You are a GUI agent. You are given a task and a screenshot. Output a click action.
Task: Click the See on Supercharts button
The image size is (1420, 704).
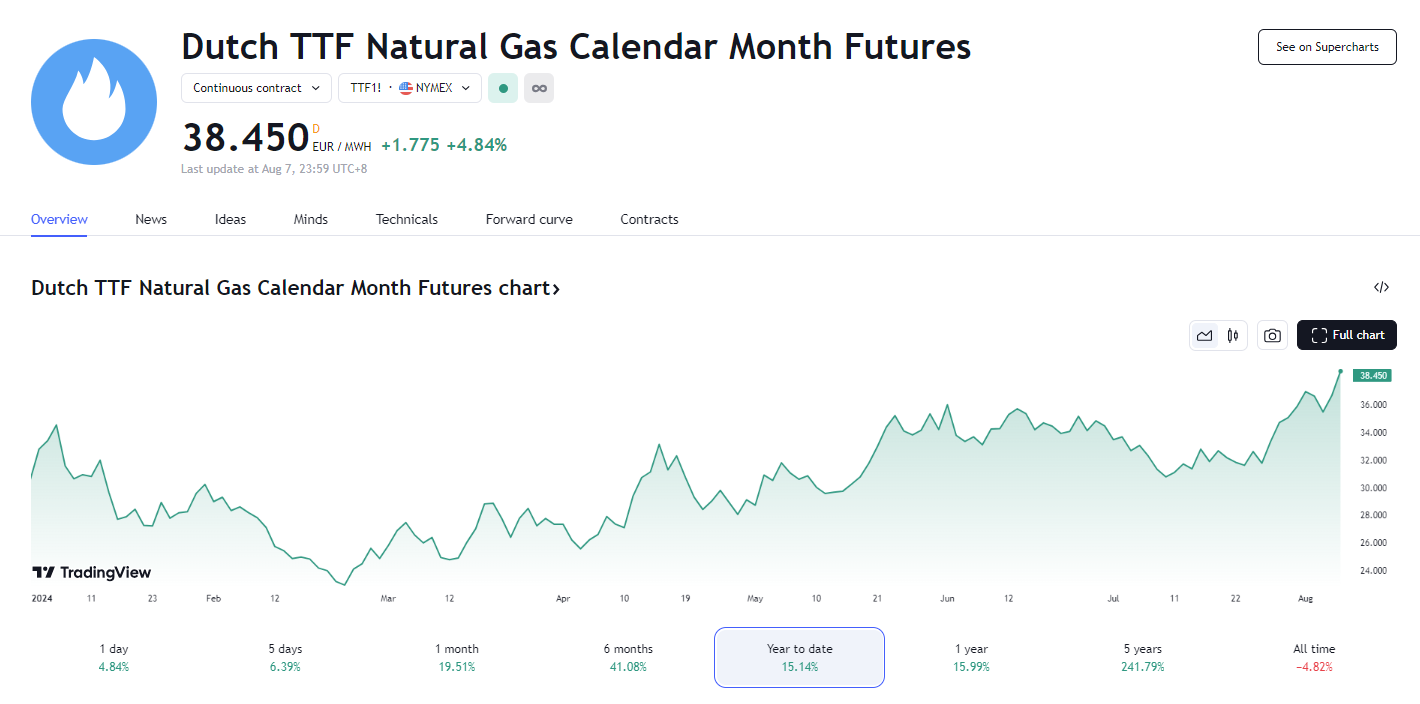[x=1326, y=47]
